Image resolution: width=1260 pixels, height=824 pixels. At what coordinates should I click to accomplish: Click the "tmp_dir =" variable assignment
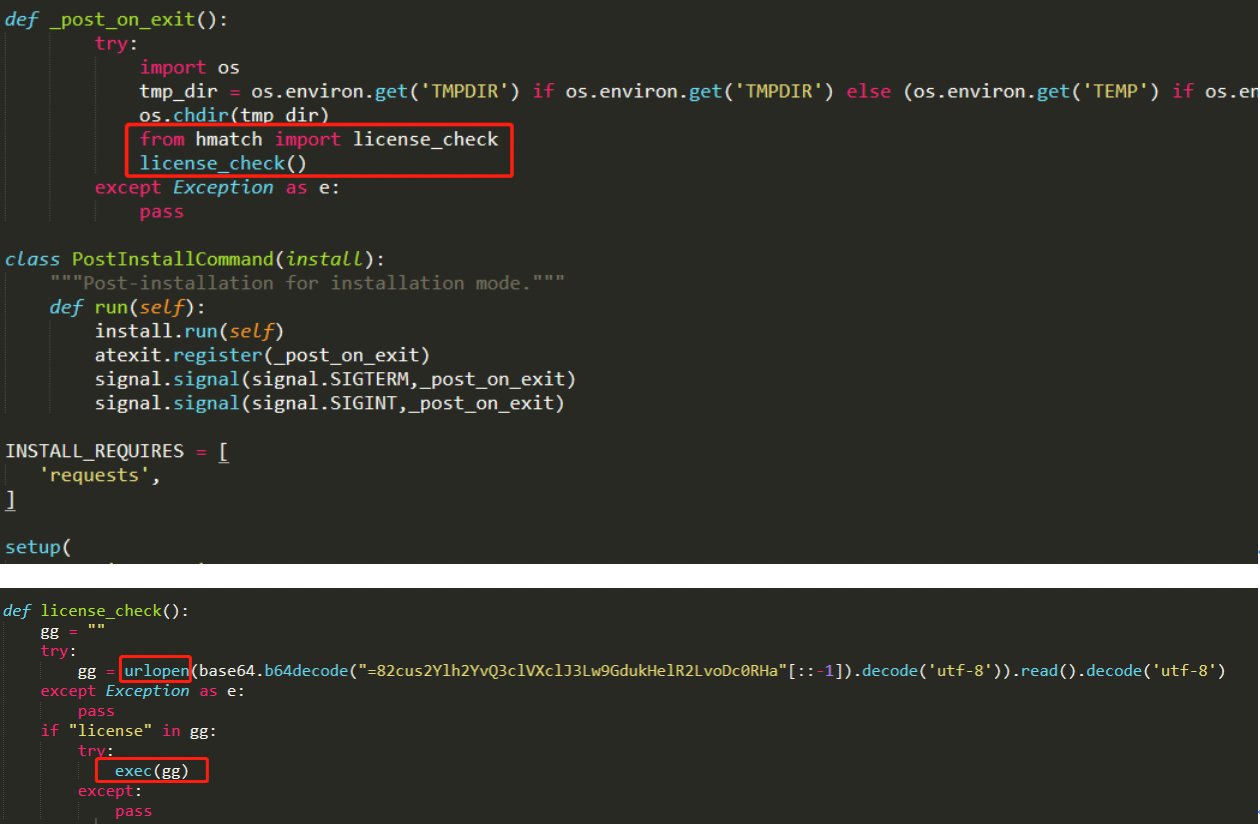pyautogui.click(x=190, y=91)
